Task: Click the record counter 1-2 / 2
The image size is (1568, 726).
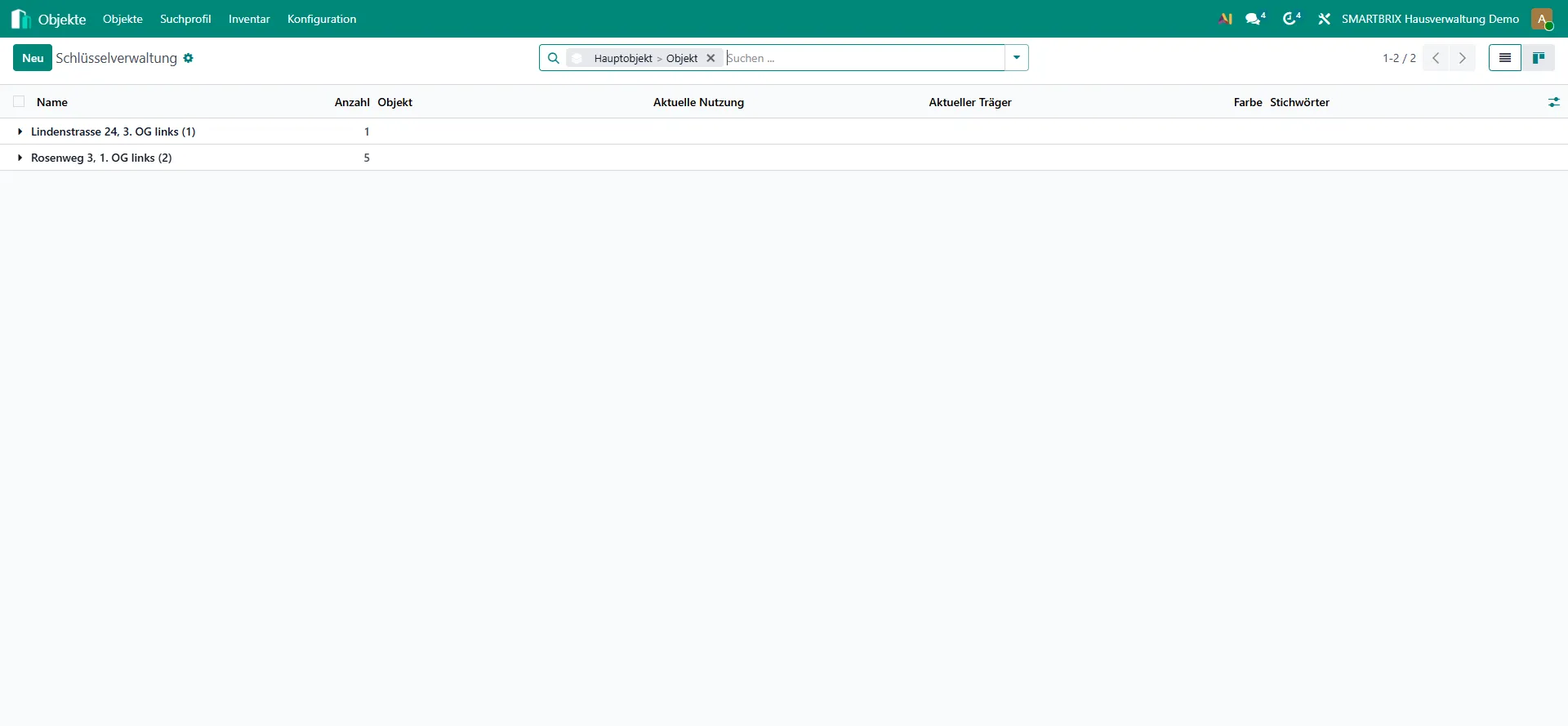Action: pos(1399,58)
